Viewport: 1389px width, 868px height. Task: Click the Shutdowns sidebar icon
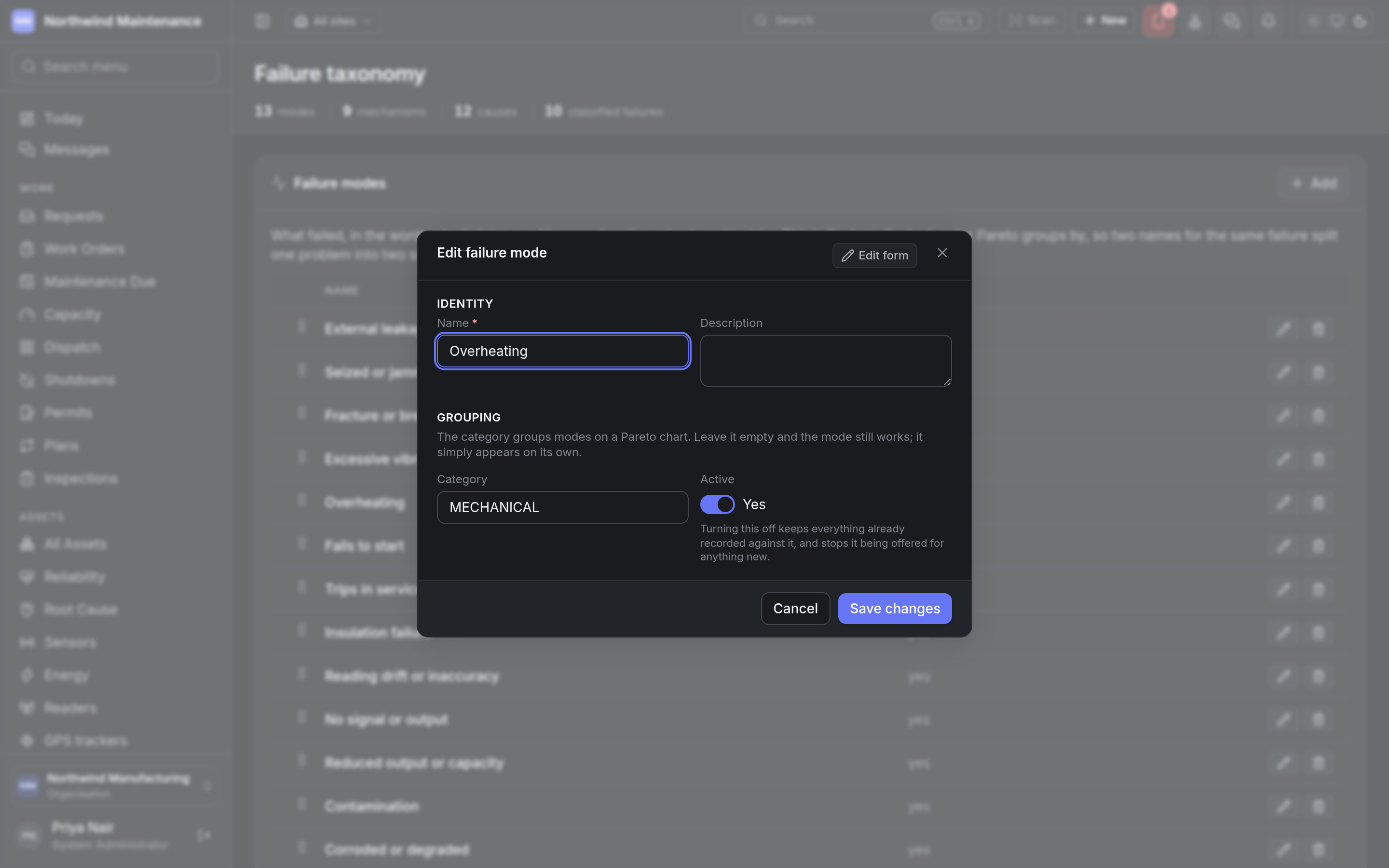pyautogui.click(x=27, y=380)
